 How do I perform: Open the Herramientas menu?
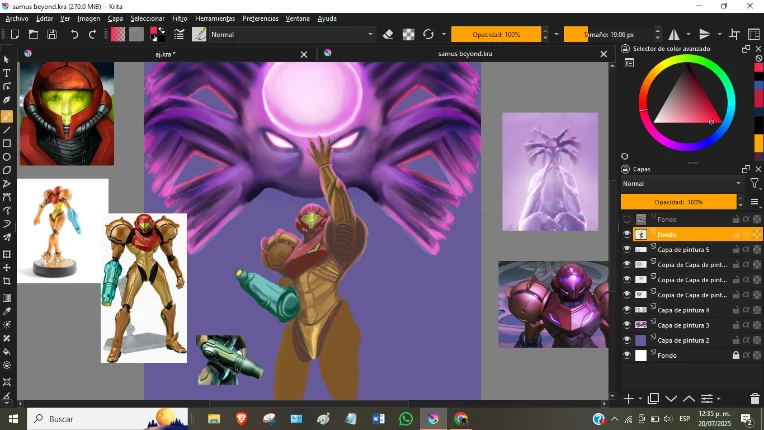click(215, 19)
